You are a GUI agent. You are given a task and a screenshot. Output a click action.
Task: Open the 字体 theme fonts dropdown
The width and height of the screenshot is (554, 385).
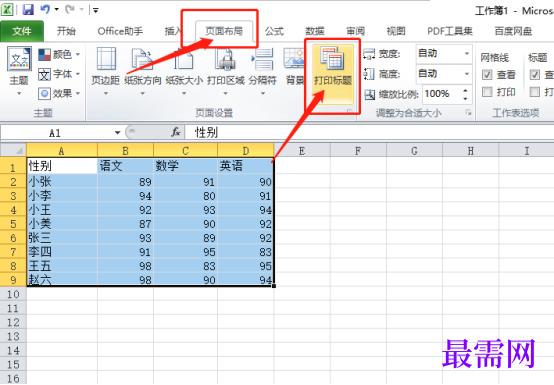pyautogui.click(x=59, y=74)
